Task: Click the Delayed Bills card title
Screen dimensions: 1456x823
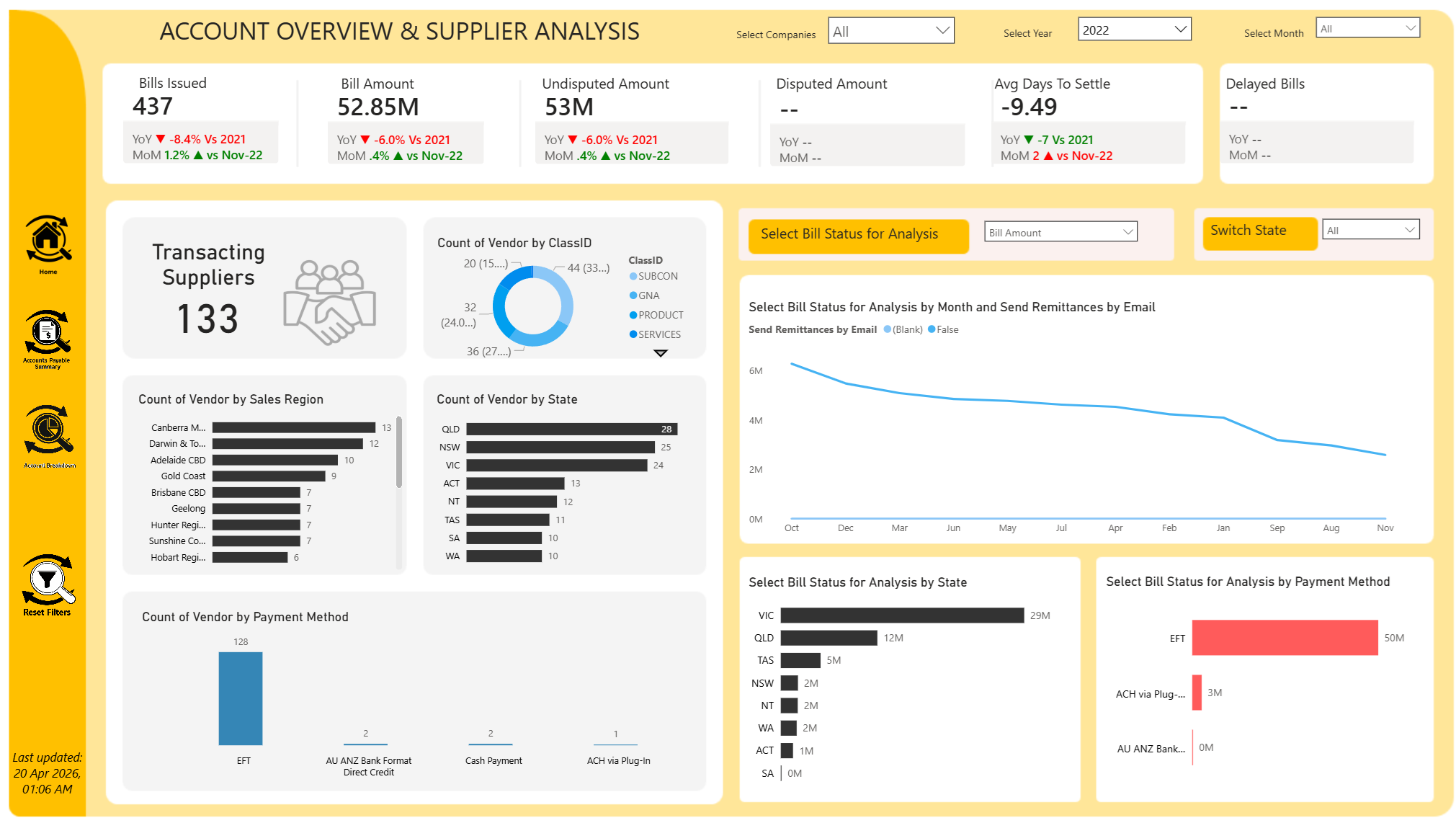Action: 1265,84
